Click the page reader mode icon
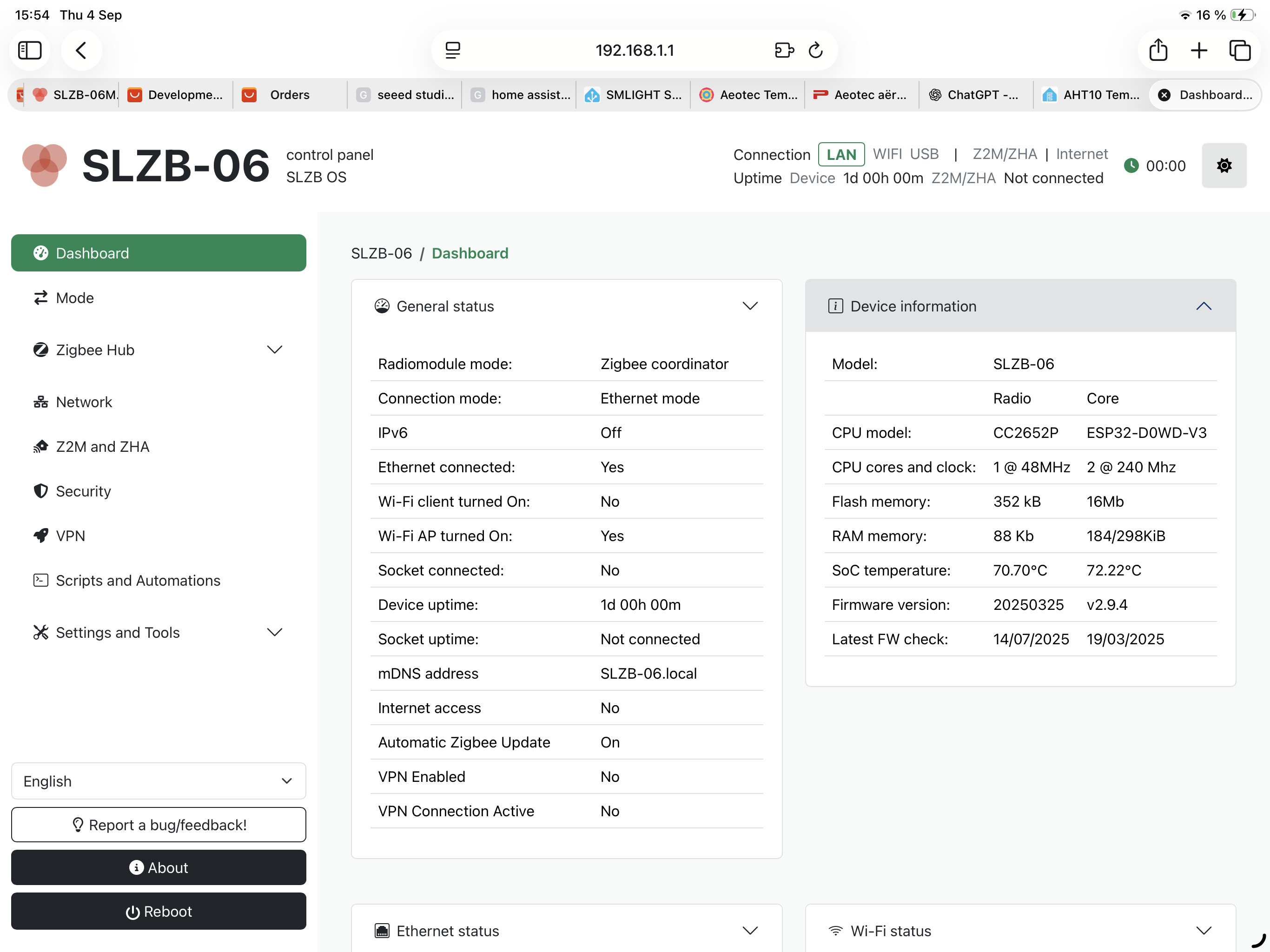This screenshot has height=952, width=1270. pyautogui.click(x=452, y=51)
